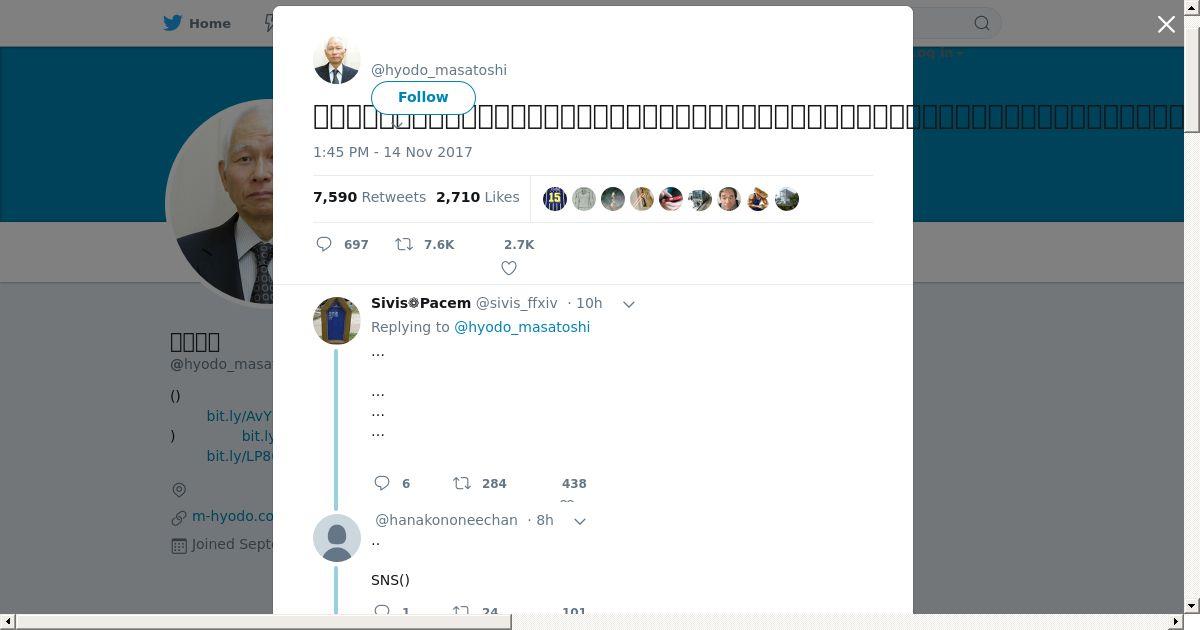Click the reply bubble icon showing 697
The height and width of the screenshot is (630, 1200).
324,244
